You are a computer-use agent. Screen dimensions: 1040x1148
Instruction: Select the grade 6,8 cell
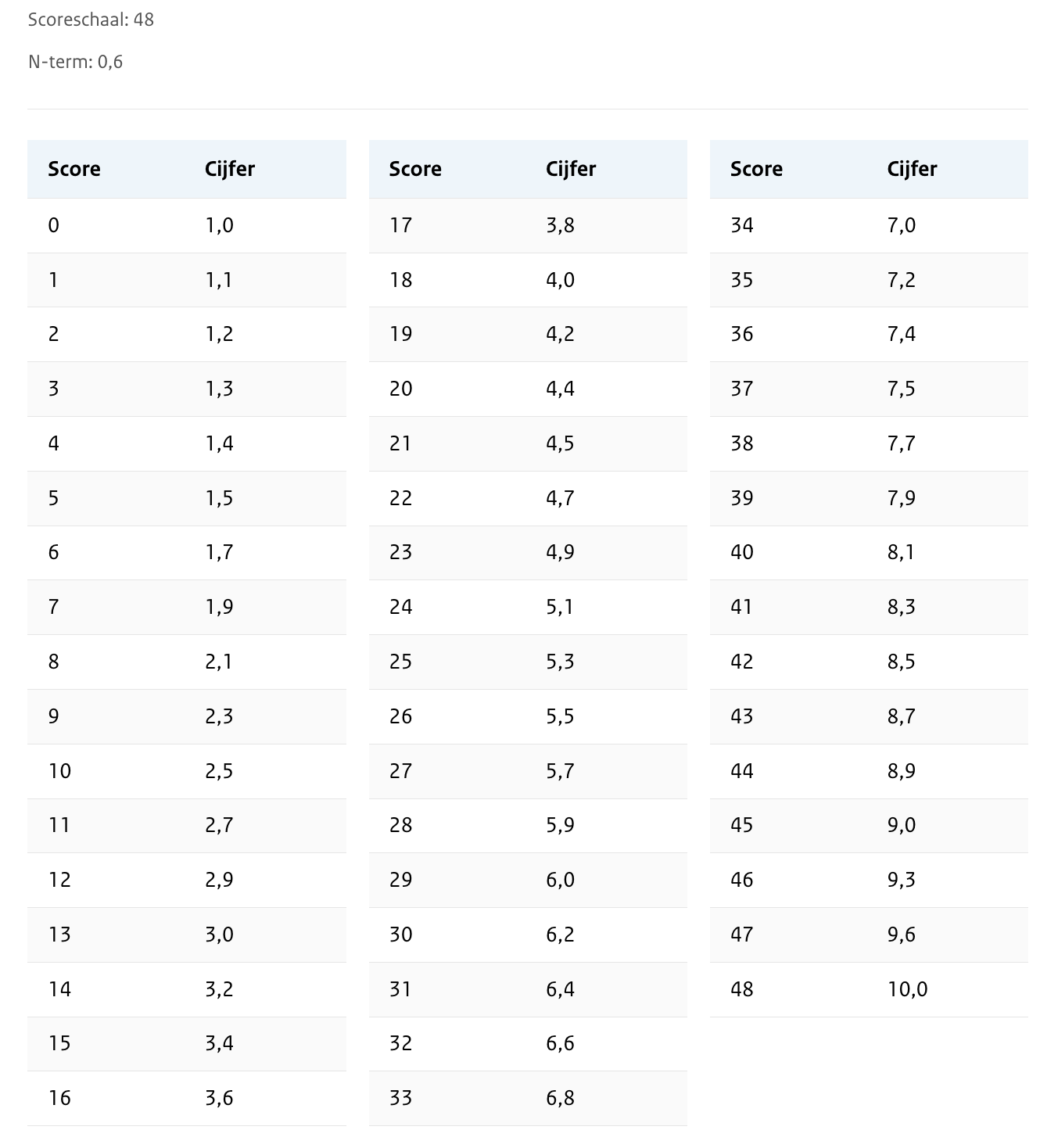pos(560,1098)
